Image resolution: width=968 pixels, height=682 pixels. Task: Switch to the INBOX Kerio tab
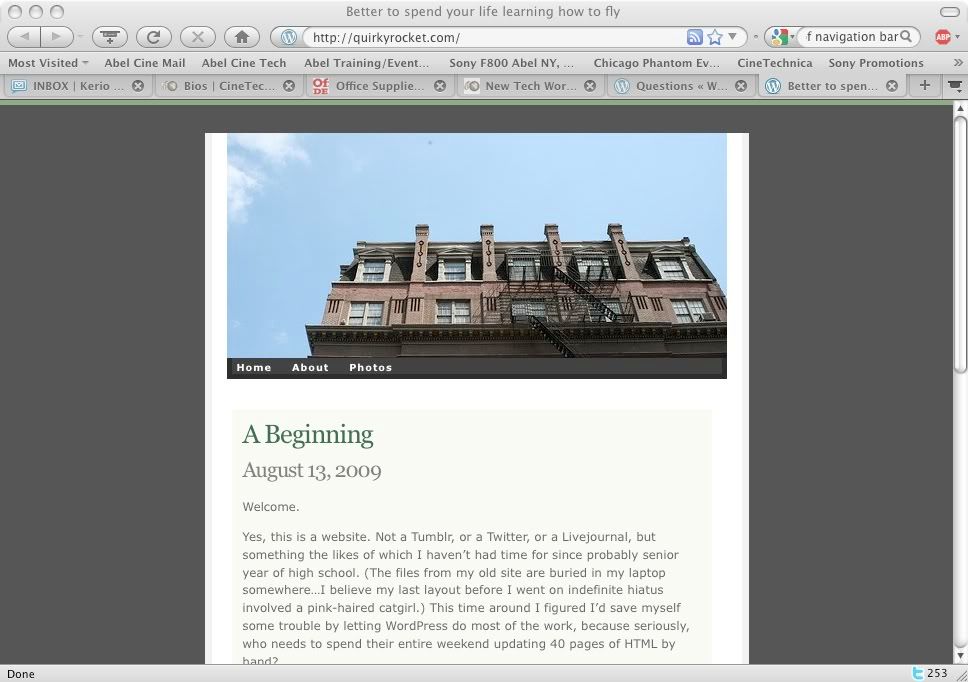tap(70, 86)
